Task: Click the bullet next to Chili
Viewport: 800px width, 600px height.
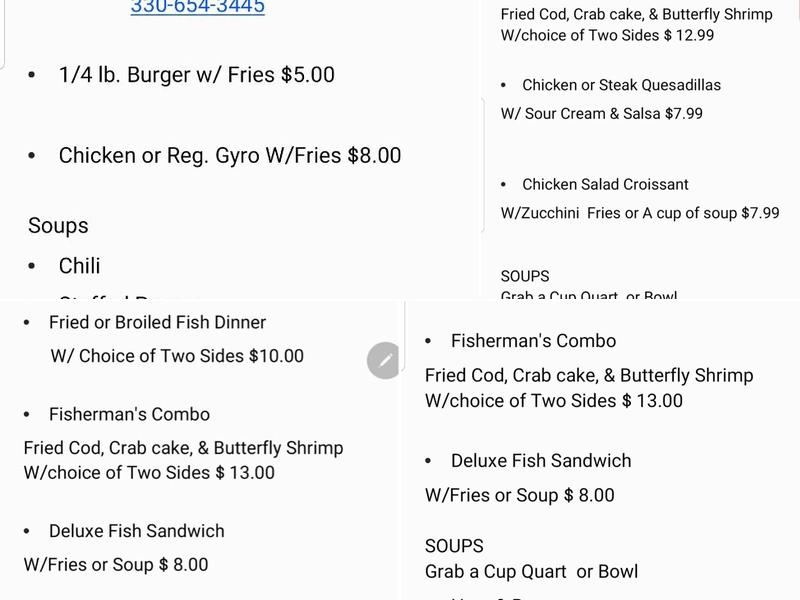Action: 33,266
